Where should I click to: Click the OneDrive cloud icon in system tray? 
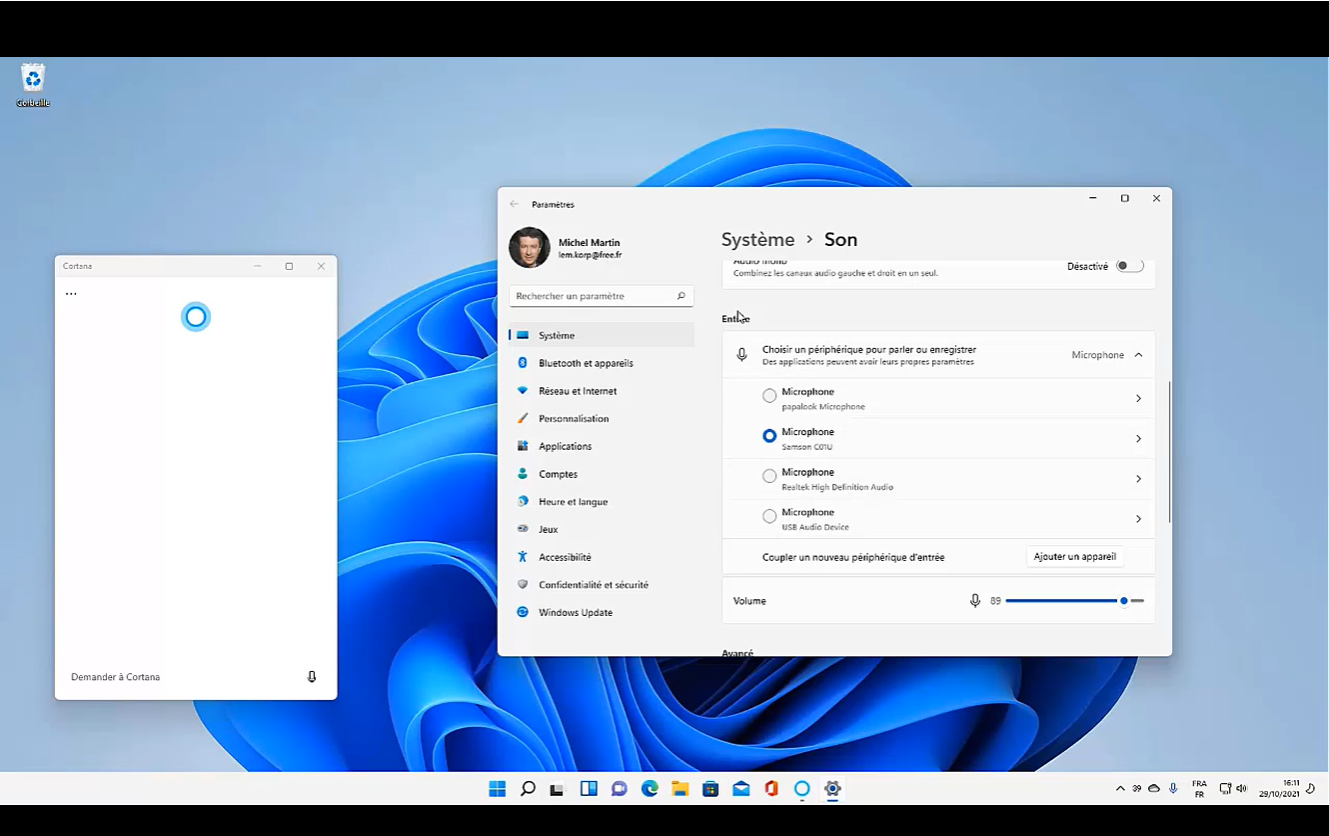tap(1153, 788)
